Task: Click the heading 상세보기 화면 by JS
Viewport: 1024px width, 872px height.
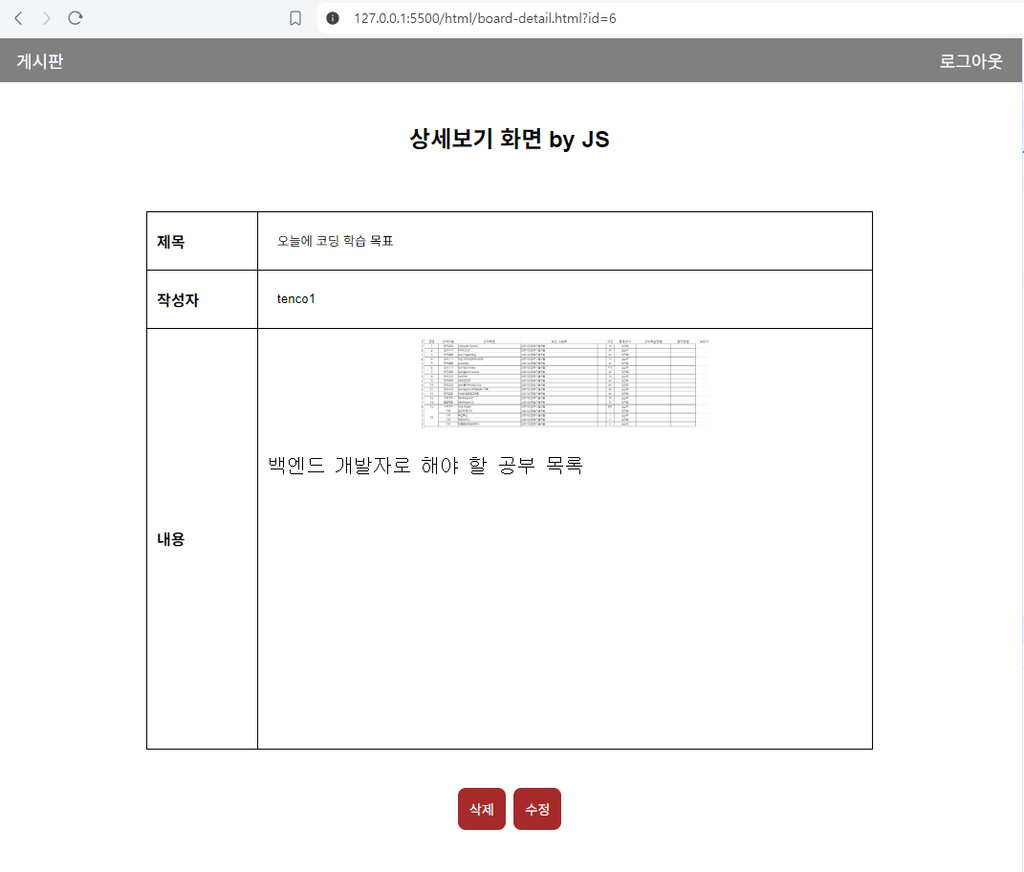Action: 509,138
